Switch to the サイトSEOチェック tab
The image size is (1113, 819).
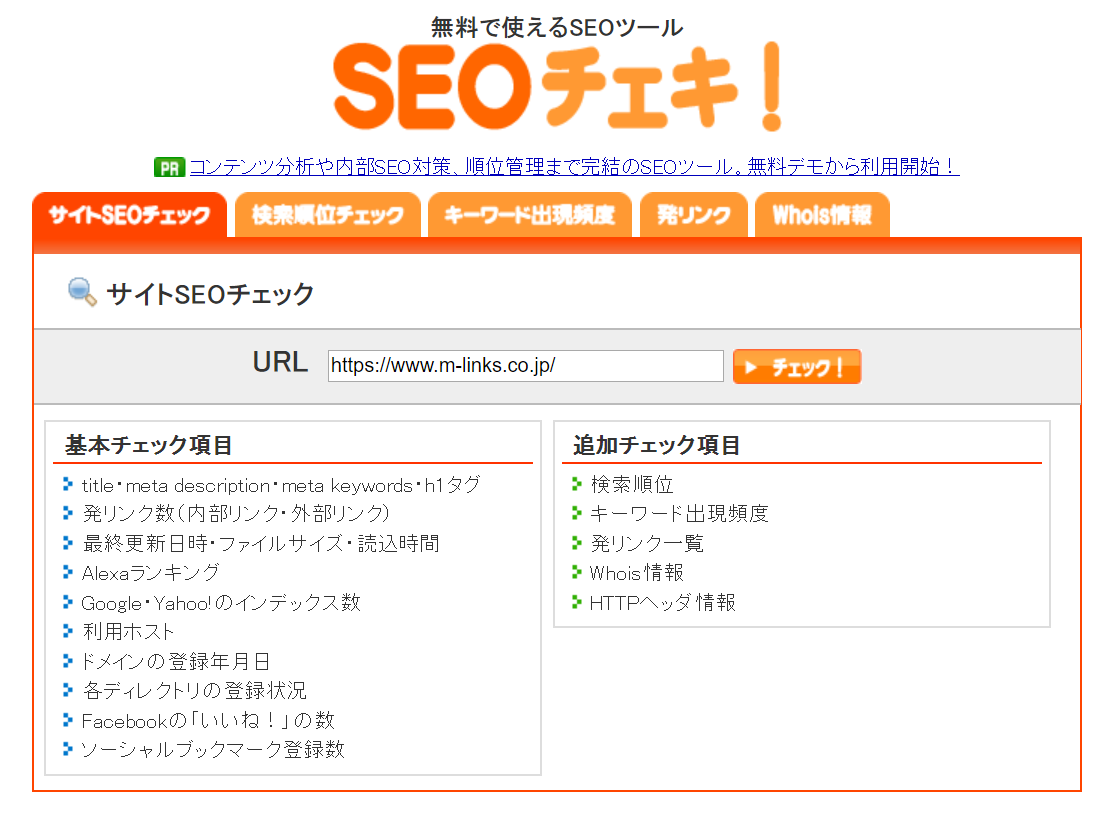point(130,214)
